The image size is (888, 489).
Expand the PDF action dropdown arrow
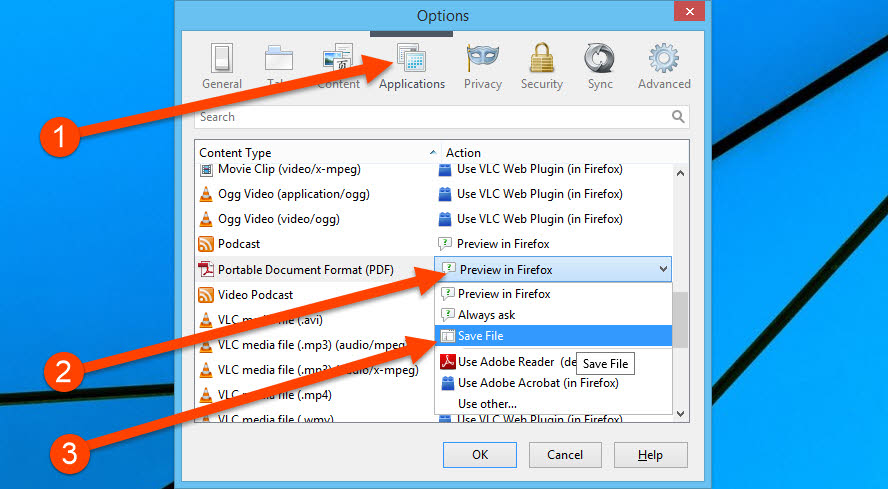663,270
